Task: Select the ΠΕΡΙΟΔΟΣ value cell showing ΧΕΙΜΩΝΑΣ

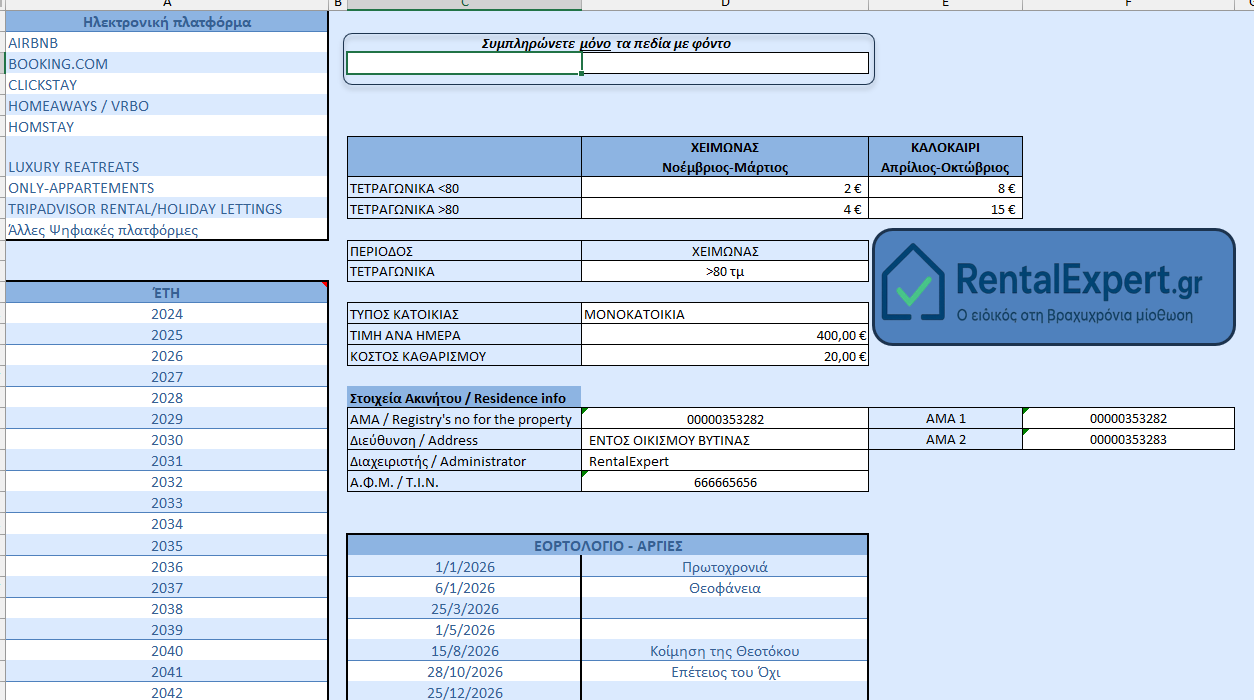Action: 725,251
